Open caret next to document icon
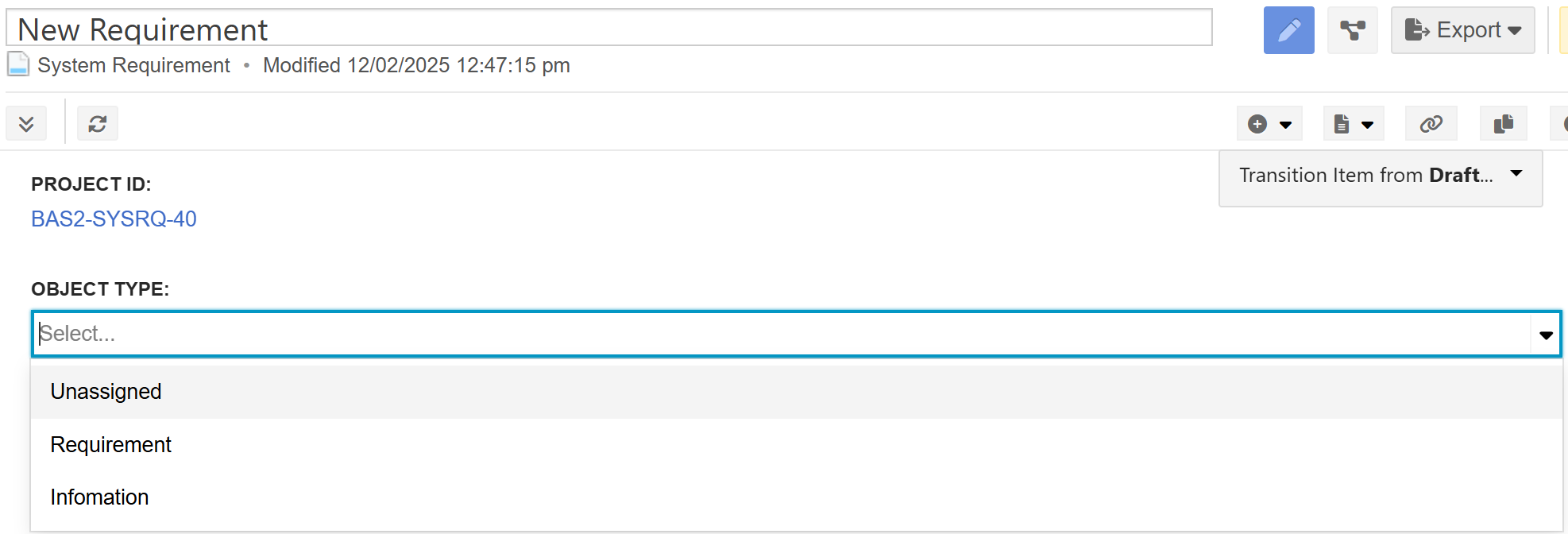1568x534 pixels. point(1368,125)
